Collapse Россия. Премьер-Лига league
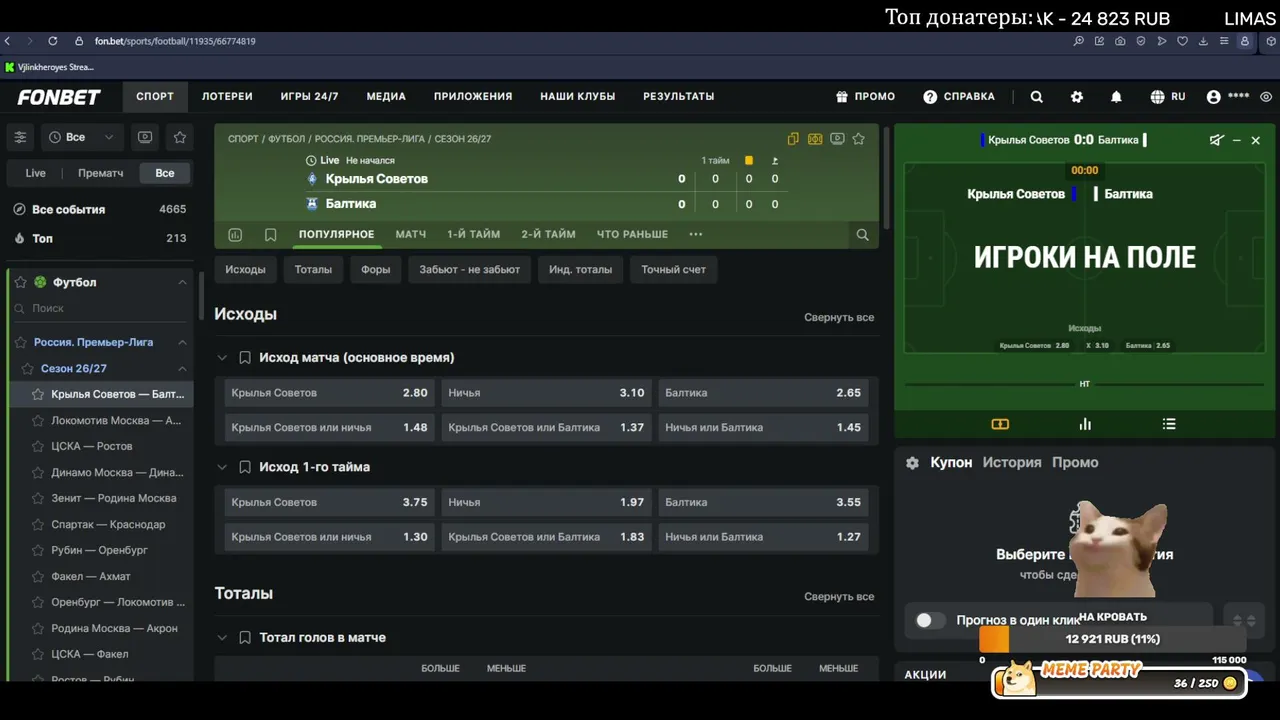1280x720 pixels. point(182,342)
